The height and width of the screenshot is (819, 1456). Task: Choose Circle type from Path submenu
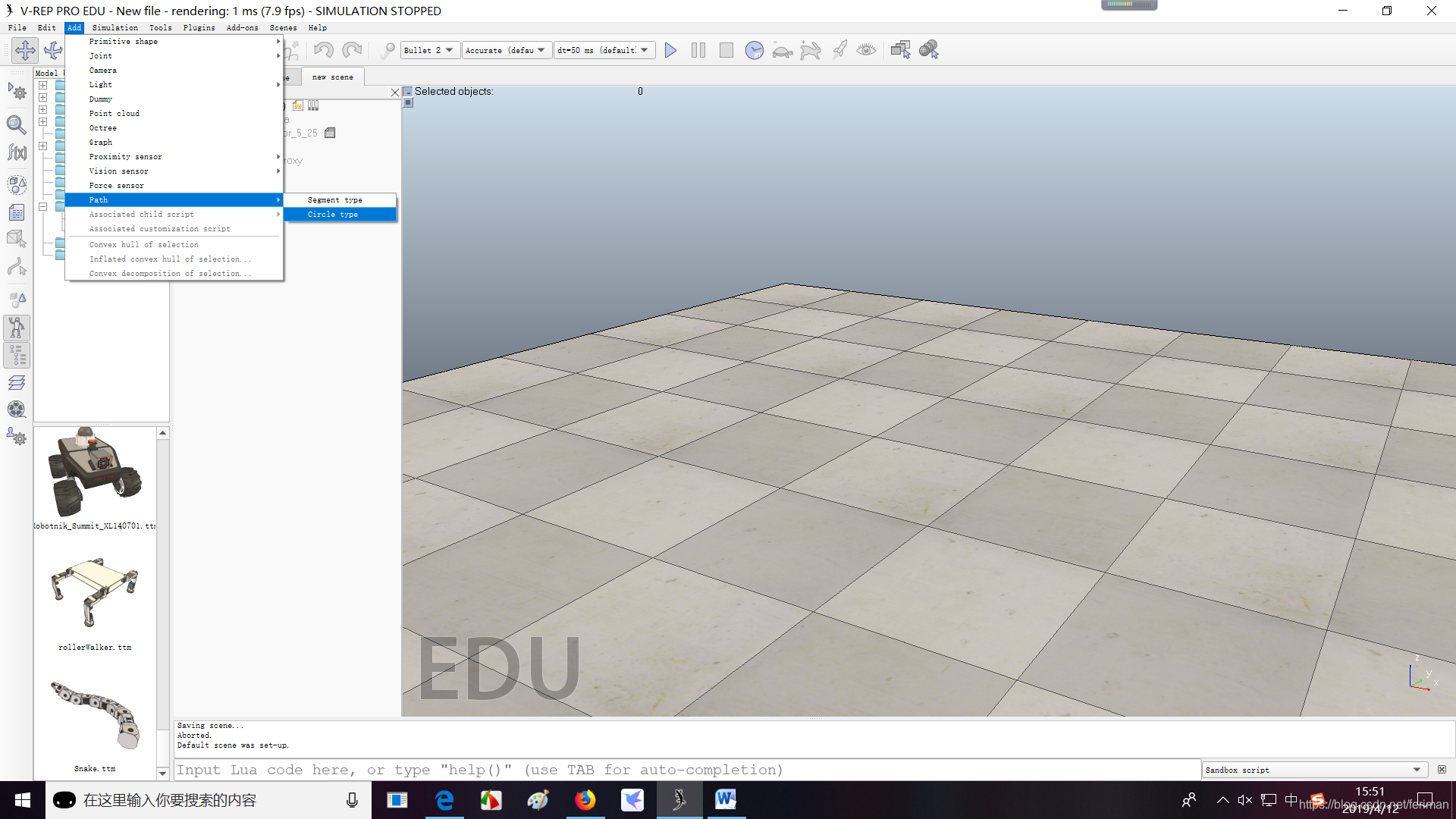pos(333,215)
